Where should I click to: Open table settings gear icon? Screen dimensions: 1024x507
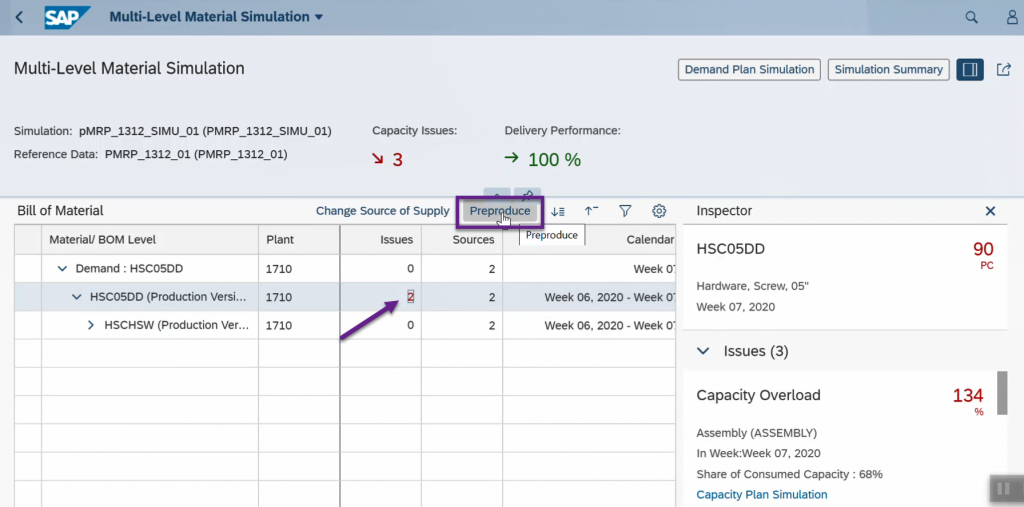[x=659, y=211]
